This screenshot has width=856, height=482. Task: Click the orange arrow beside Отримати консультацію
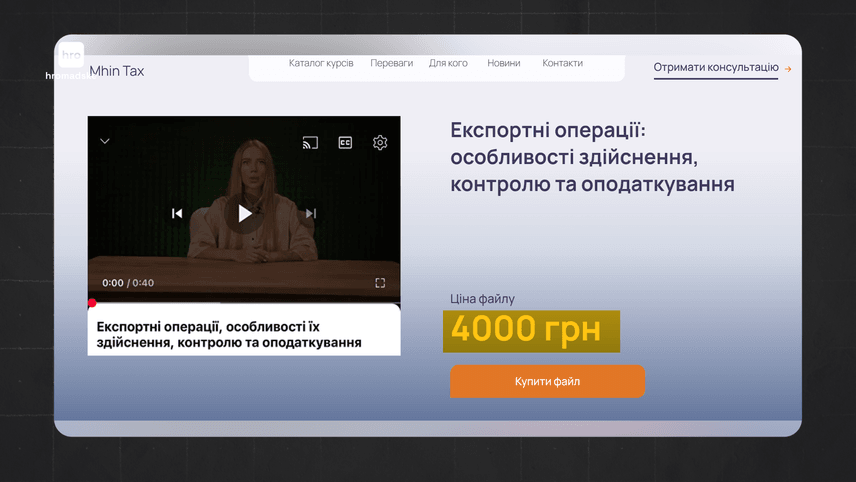(788, 69)
